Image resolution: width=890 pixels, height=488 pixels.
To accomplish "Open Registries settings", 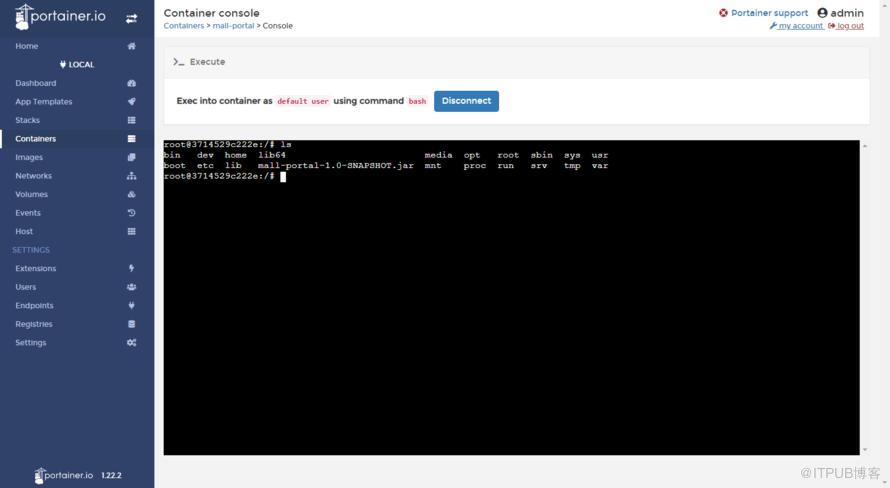I will click(33, 324).
